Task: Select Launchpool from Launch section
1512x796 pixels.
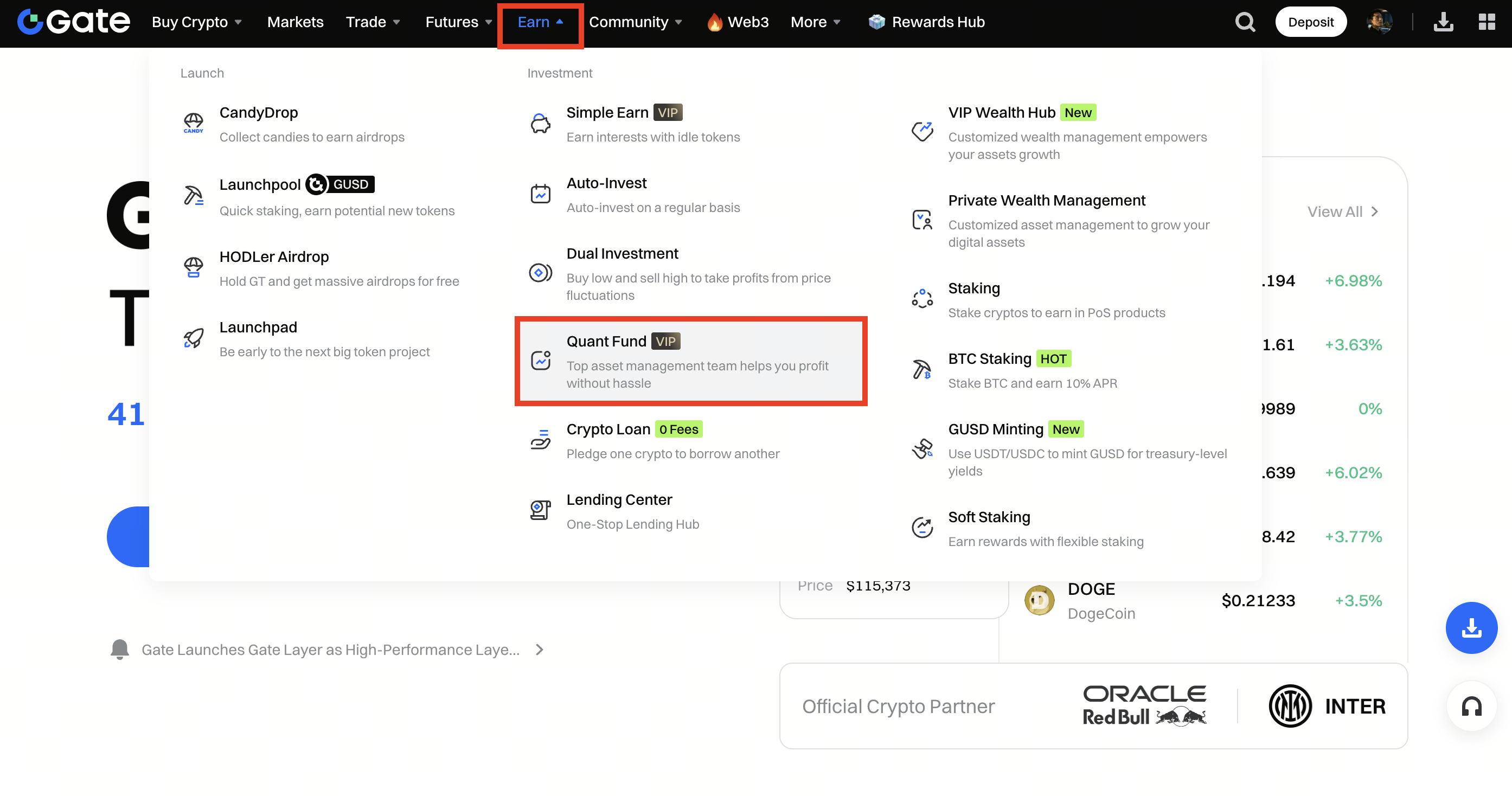Action: coord(259,185)
